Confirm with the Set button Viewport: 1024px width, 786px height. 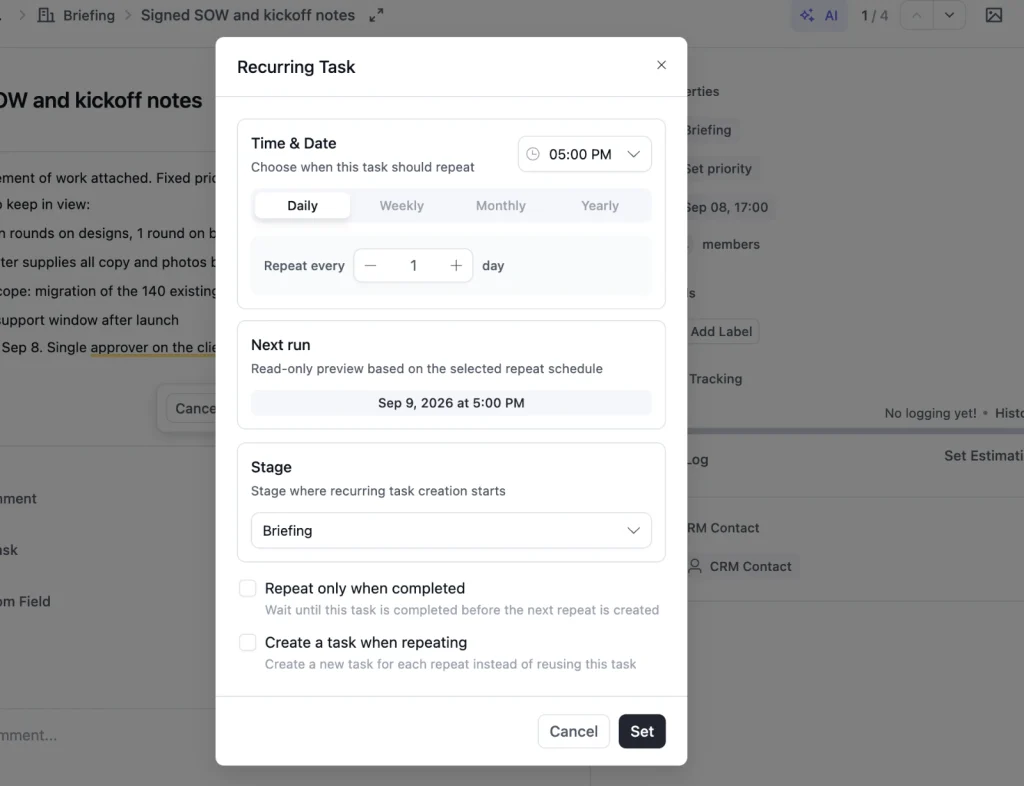pos(642,731)
